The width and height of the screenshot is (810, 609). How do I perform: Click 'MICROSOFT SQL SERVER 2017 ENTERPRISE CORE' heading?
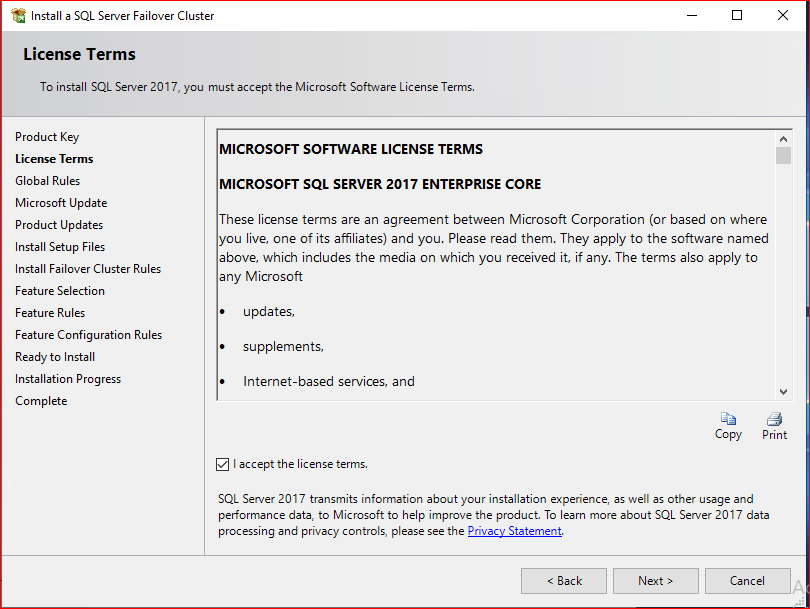380,184
